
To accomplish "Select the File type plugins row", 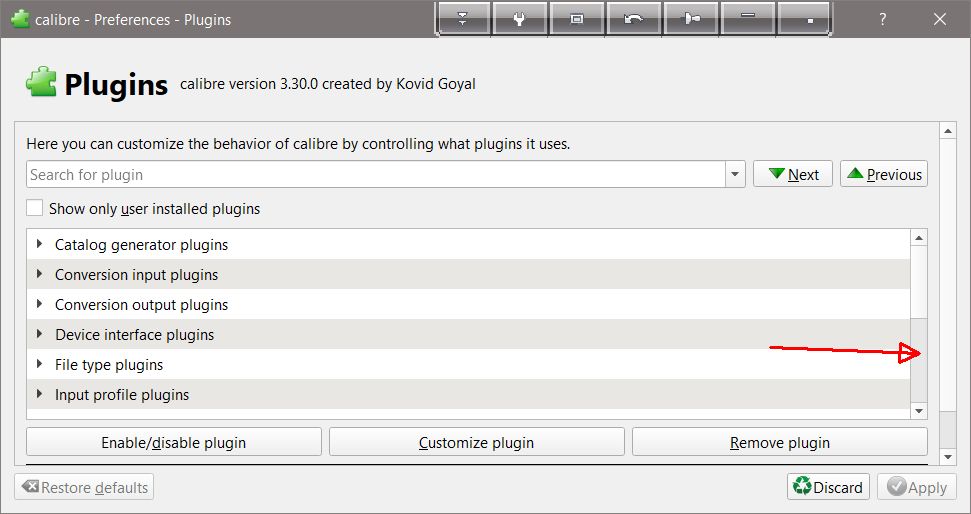I will [x=109, y=365].
